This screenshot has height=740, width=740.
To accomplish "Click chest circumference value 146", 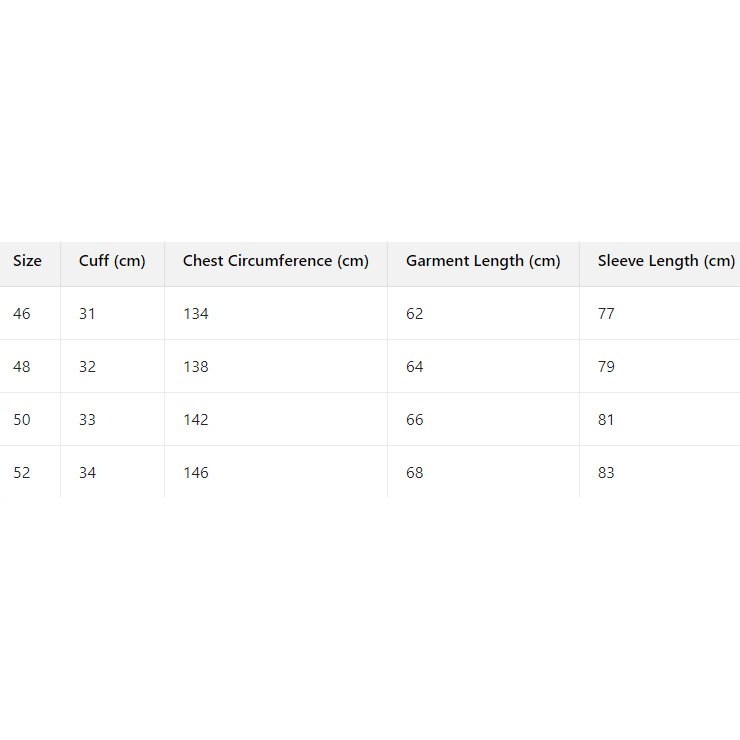I will pyautogui.click(x=196, y=473).
